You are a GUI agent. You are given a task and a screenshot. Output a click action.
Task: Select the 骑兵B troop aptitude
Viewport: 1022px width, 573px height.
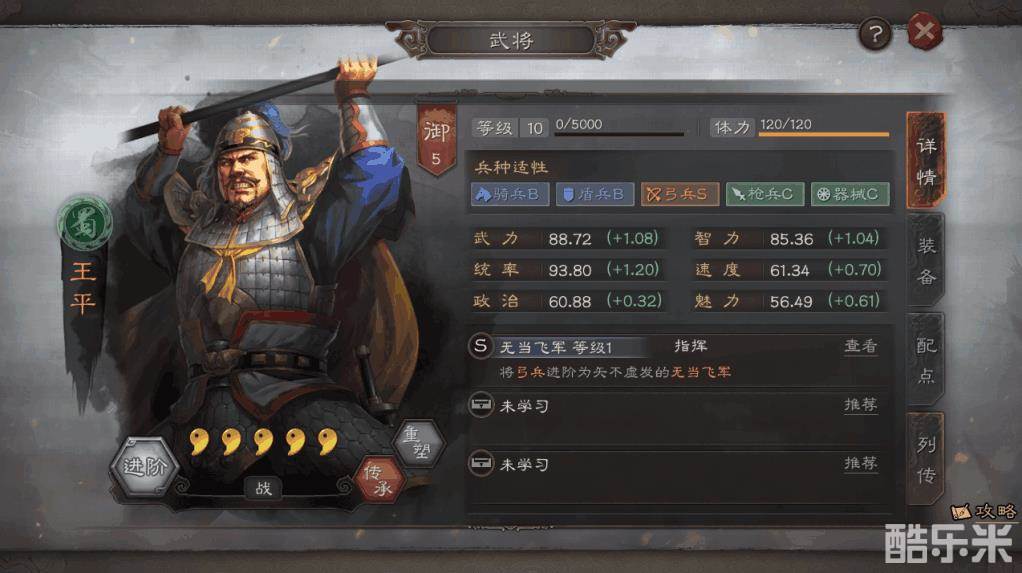click(x=510, y=194)
